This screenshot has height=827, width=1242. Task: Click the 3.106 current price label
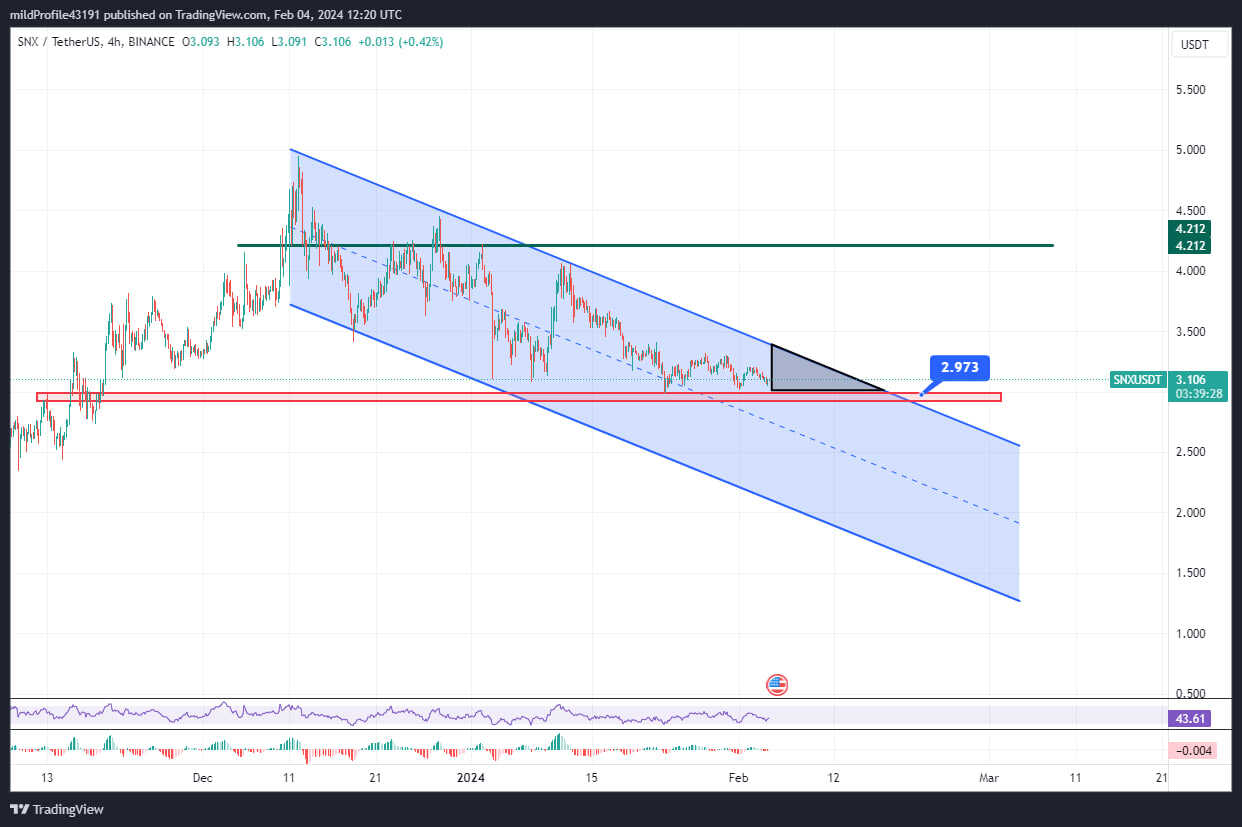1190,380
